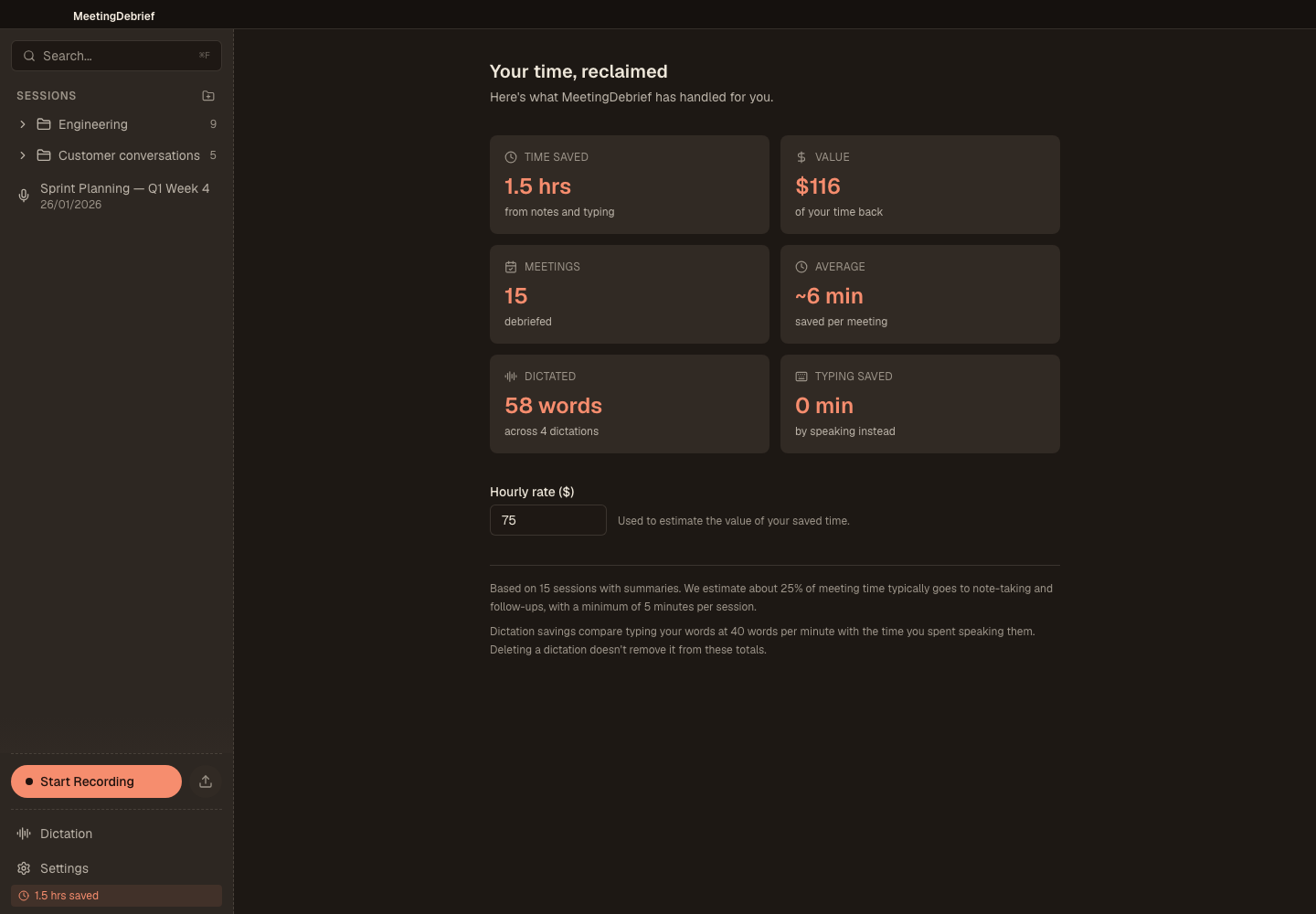Open the Dictation page

coord(116,834)
